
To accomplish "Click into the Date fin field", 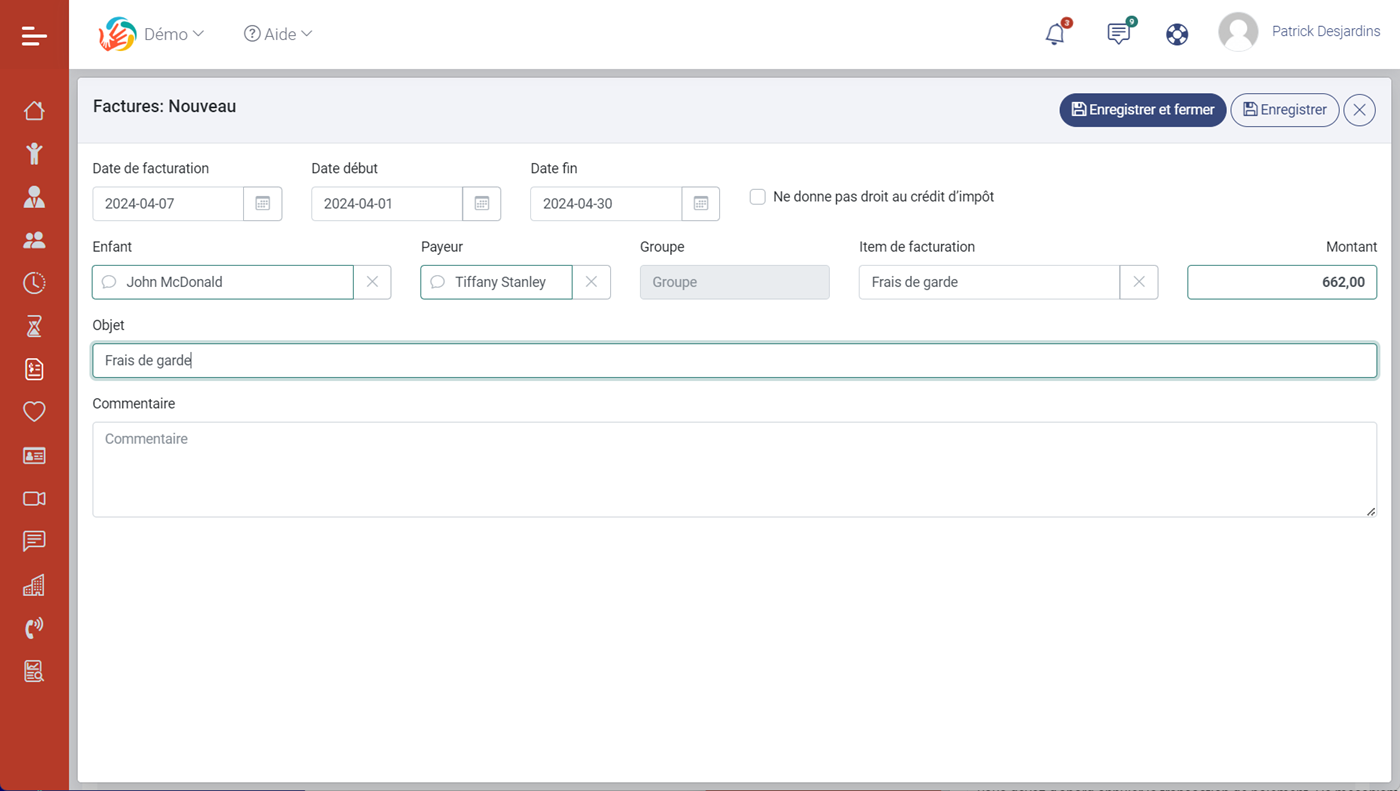I will (606, 203).
